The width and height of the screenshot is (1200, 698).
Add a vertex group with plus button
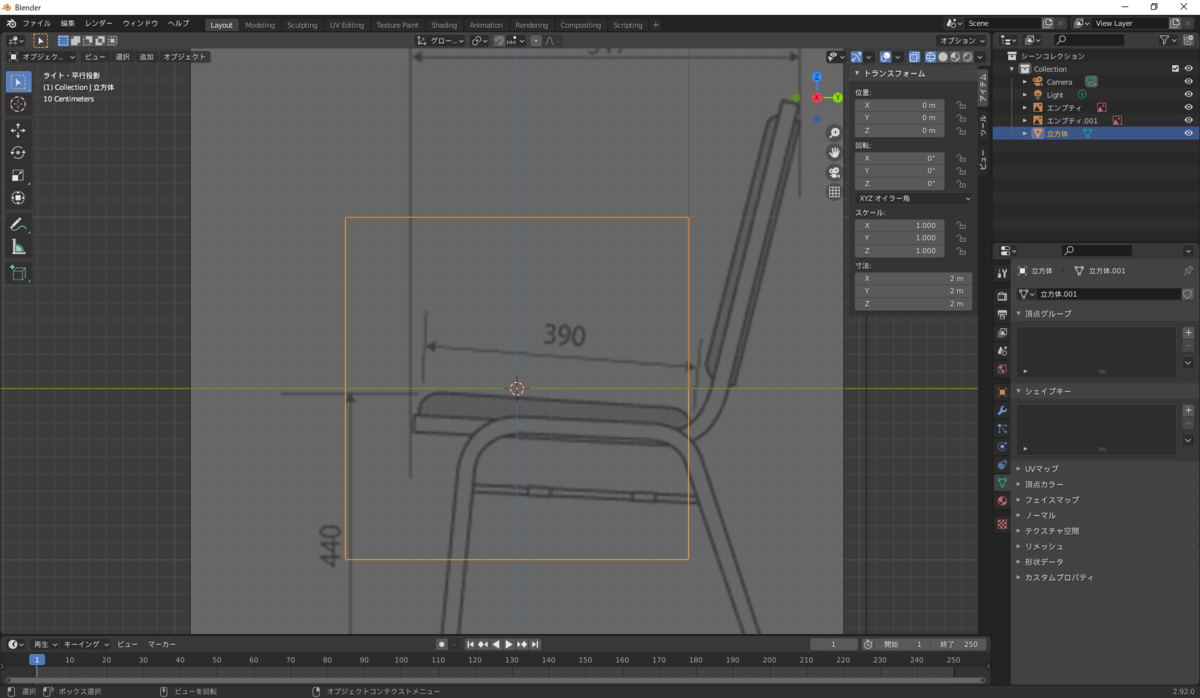[1188, 333]
